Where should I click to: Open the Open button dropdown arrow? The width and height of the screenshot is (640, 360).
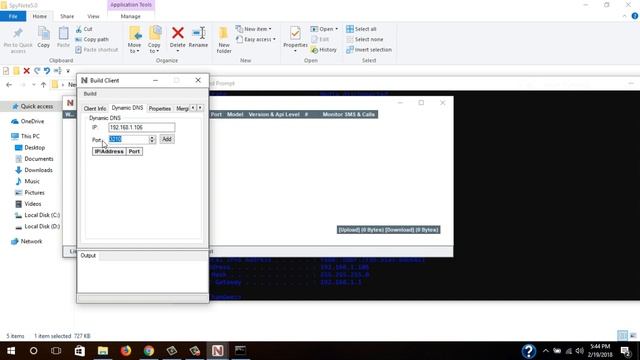[x=336, y=29]
